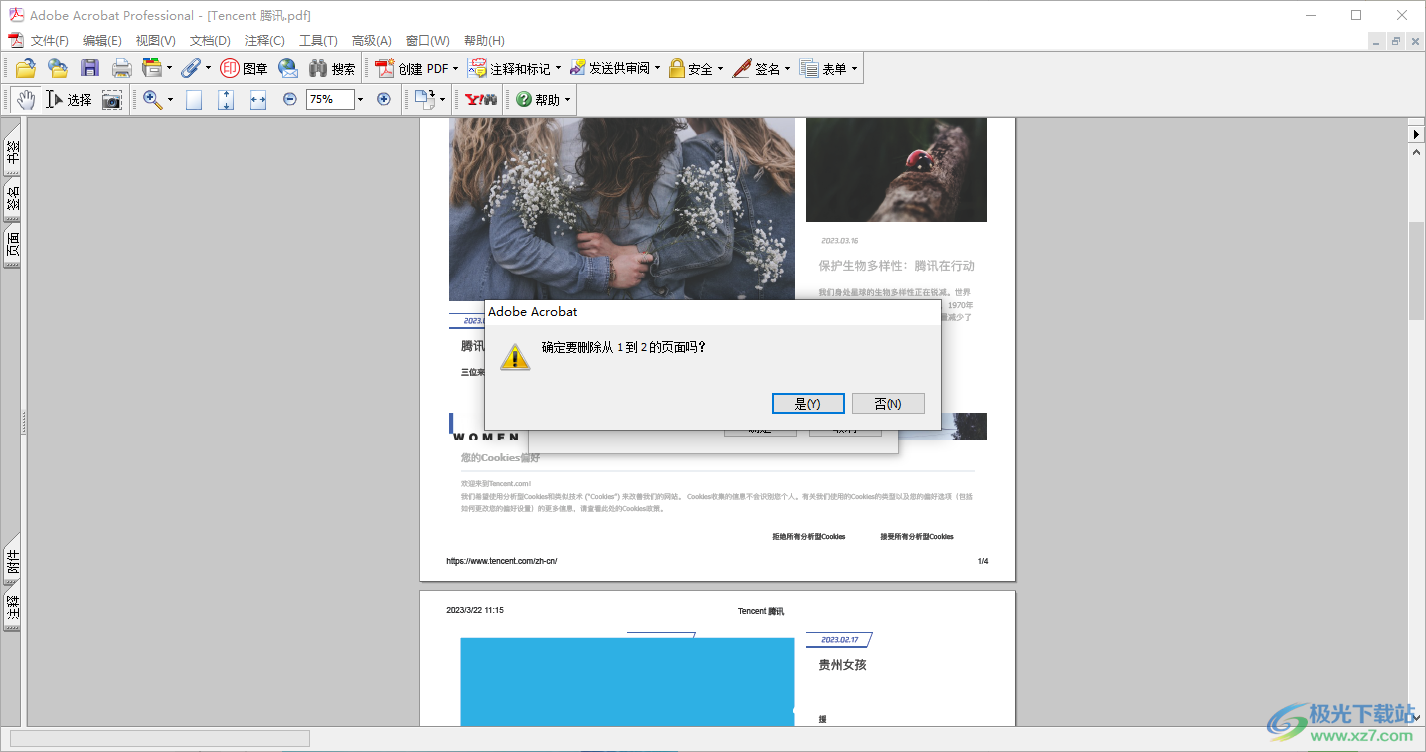Click the organizer icon beside print

152,68
